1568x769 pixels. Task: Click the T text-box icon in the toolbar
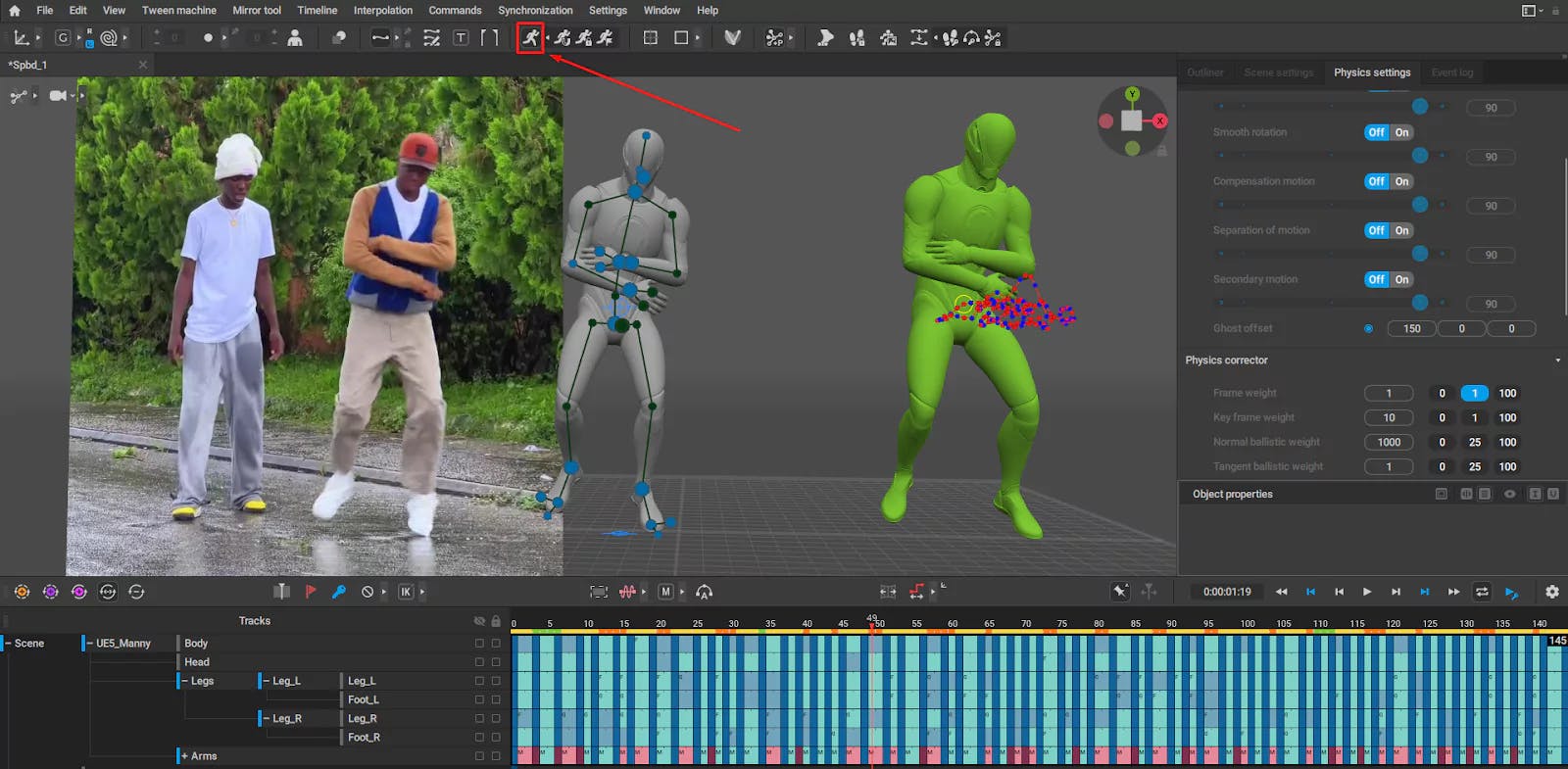(461, 38)
